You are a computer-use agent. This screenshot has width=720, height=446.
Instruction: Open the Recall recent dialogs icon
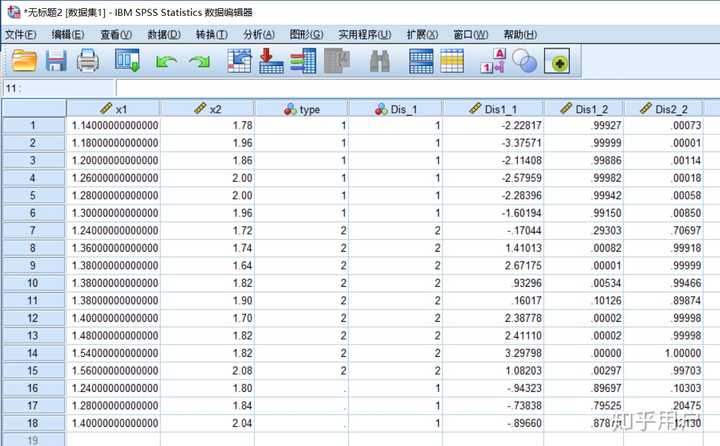click(127, 61)
